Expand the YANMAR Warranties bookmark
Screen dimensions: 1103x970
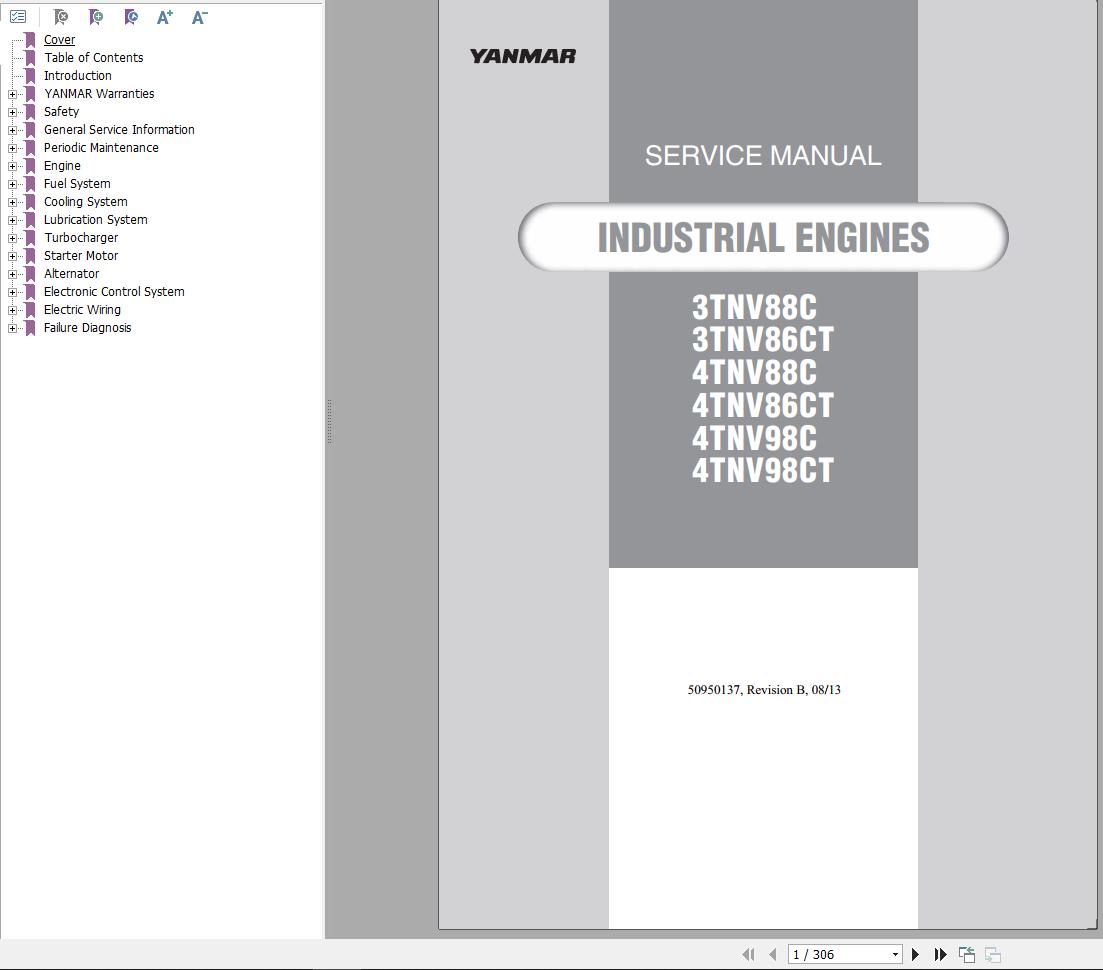(12, 94)
